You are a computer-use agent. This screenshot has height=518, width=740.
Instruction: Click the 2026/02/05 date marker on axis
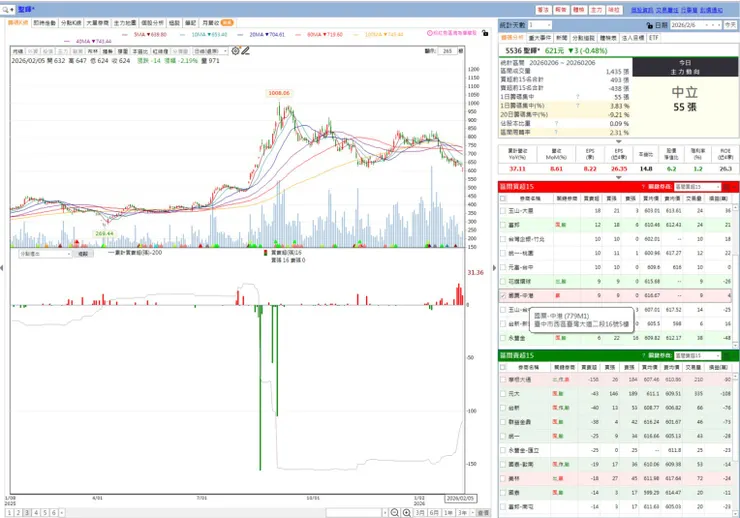[460, 498]
